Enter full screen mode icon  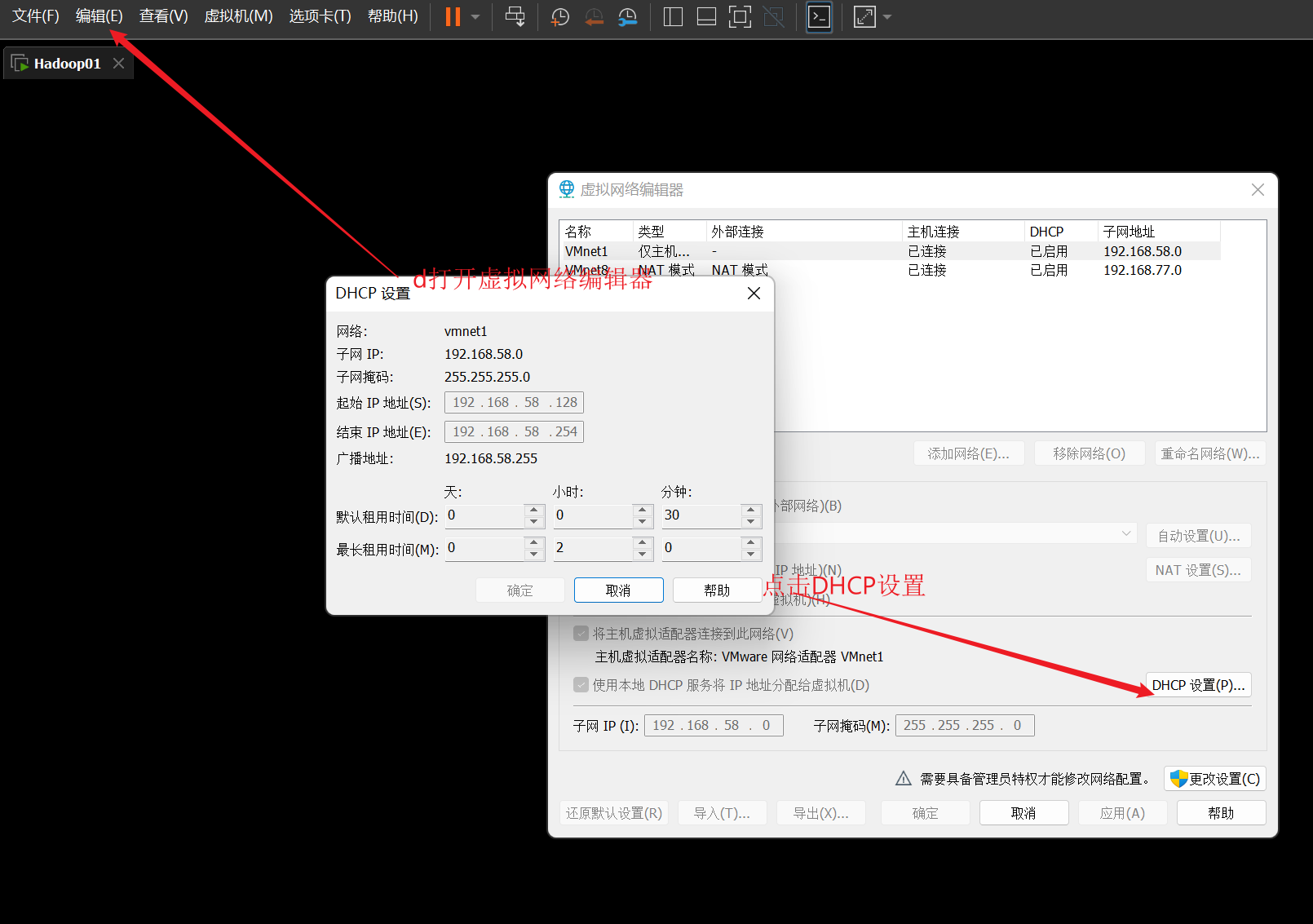point(740,17)
